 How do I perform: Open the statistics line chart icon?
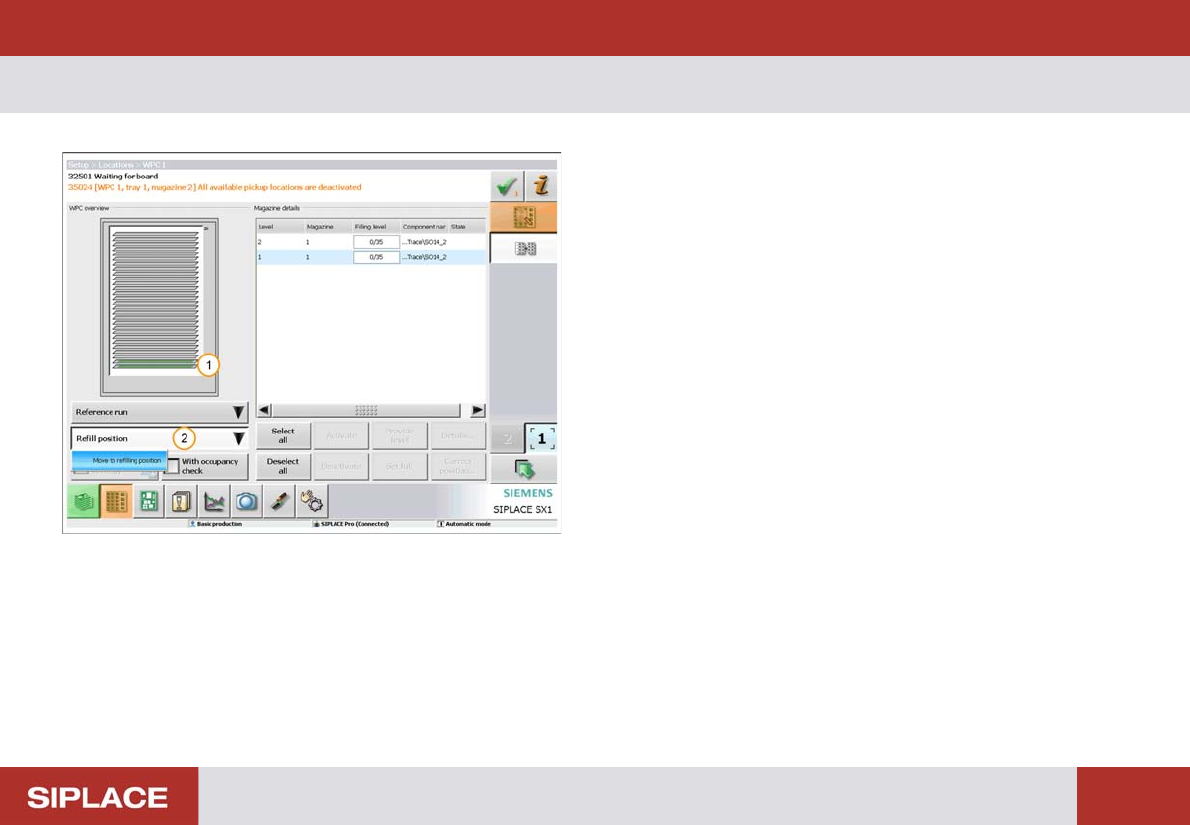click(x=215, y=502)
